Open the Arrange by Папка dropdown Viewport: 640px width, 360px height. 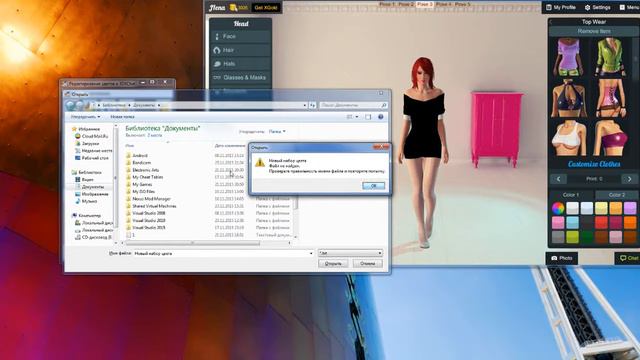(x=277, y=131)
